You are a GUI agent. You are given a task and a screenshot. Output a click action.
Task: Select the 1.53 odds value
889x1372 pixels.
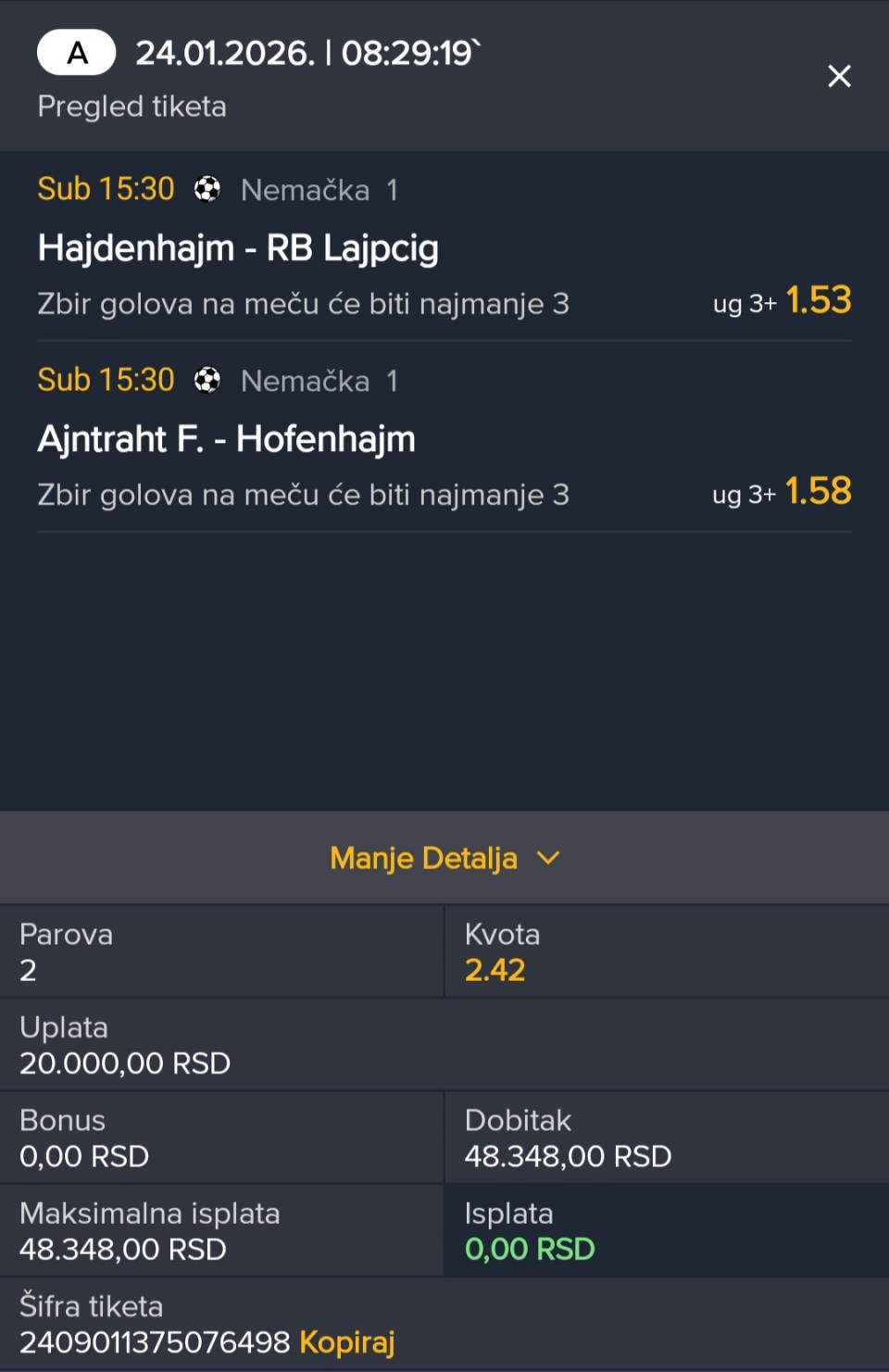coord(818,300)
